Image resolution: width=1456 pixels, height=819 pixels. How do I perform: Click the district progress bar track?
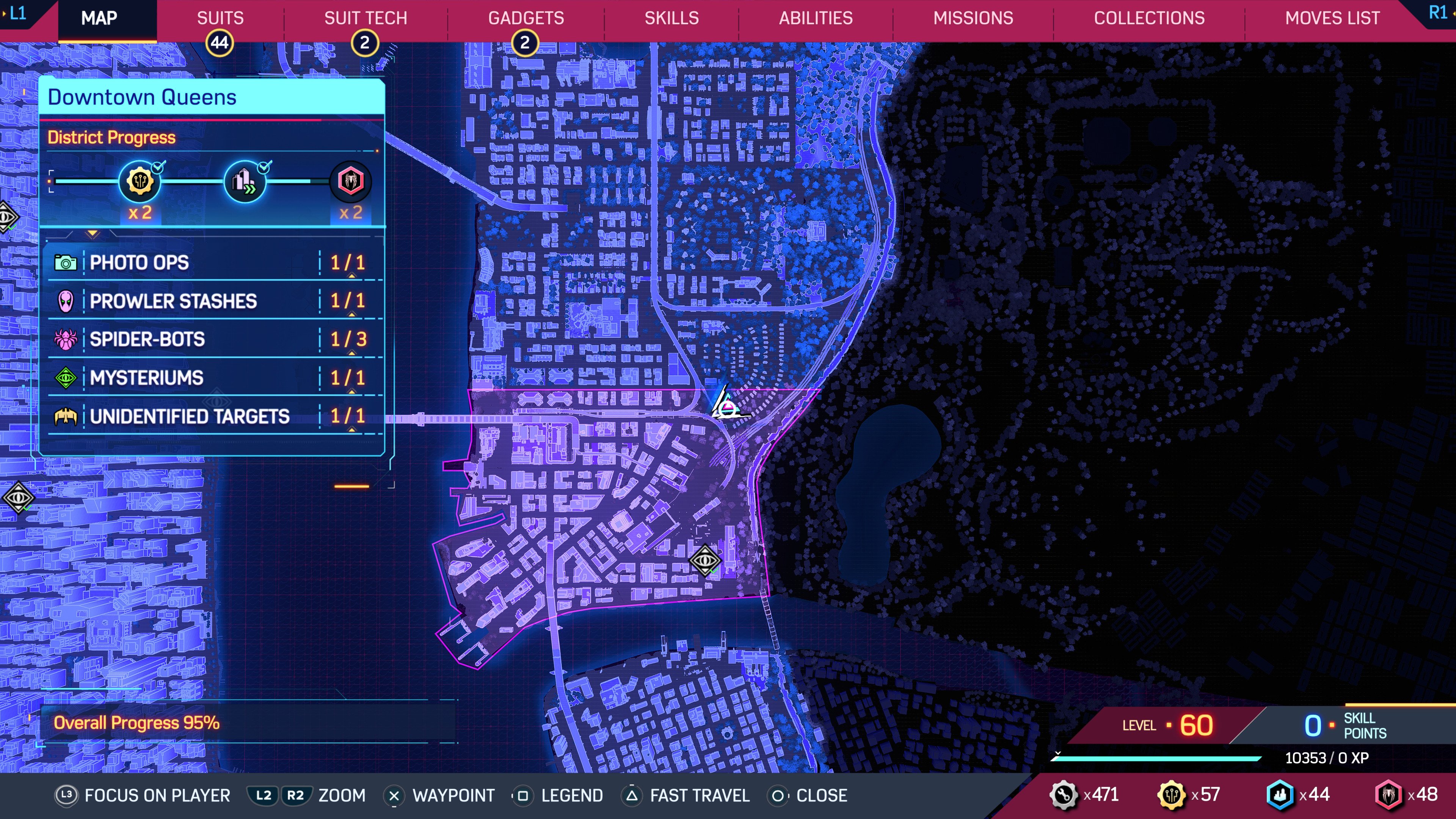[192, 182]
